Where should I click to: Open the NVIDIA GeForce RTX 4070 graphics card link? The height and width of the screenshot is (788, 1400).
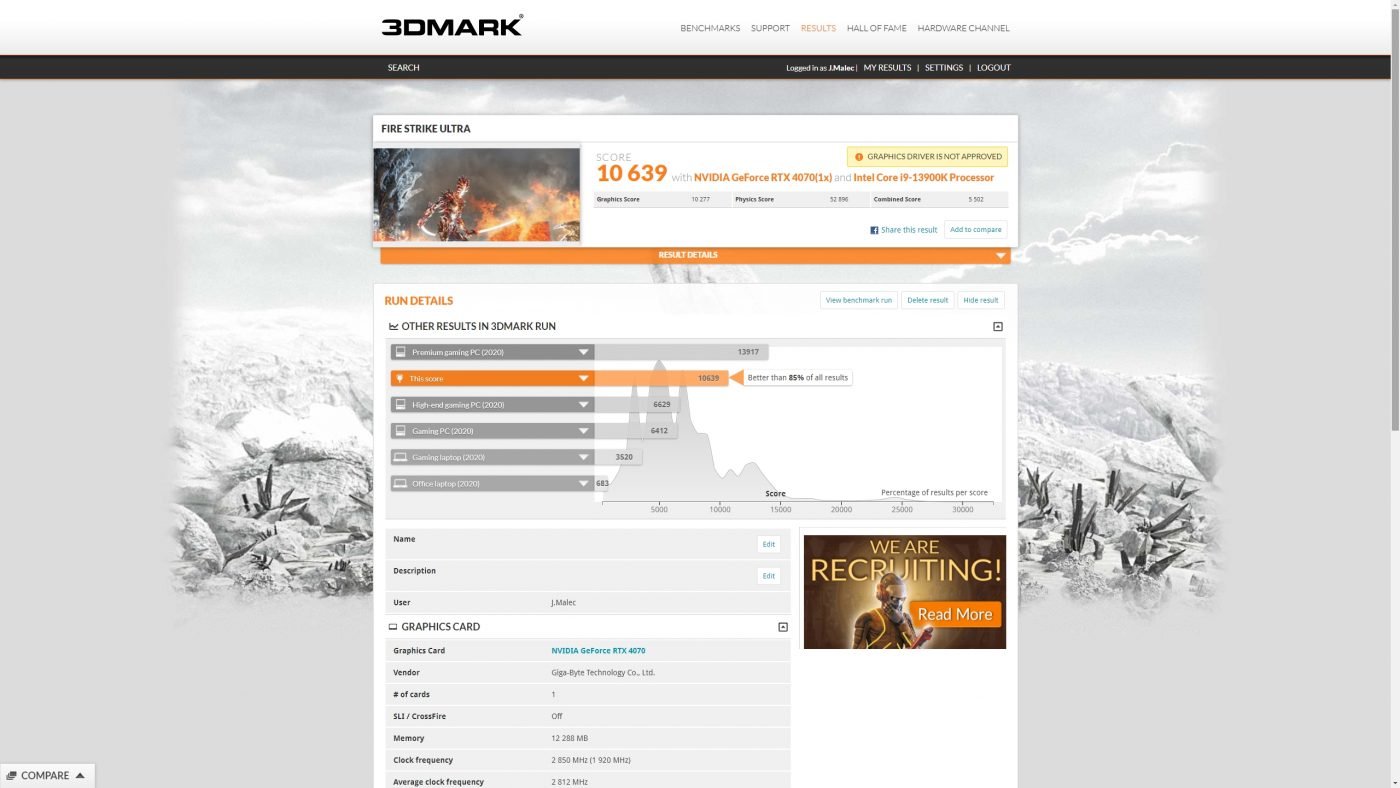point(598,651)
